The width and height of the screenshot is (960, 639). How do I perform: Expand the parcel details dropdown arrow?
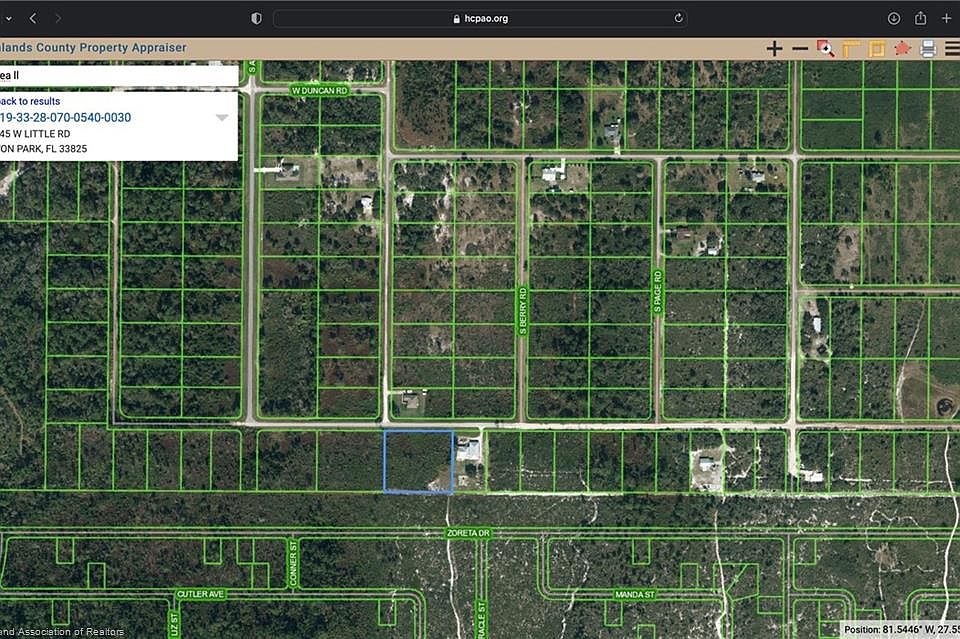coord(222,118)
